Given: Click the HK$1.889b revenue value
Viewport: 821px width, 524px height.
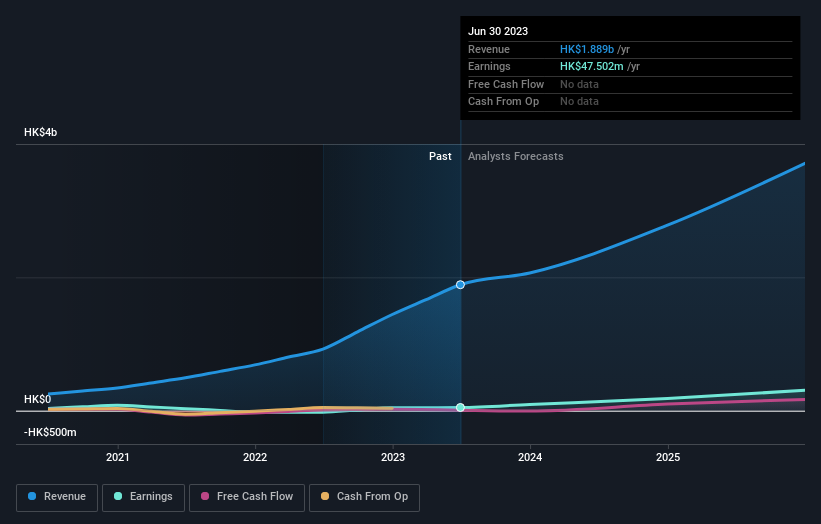Looking at the screenshot, I should point(587,49).
